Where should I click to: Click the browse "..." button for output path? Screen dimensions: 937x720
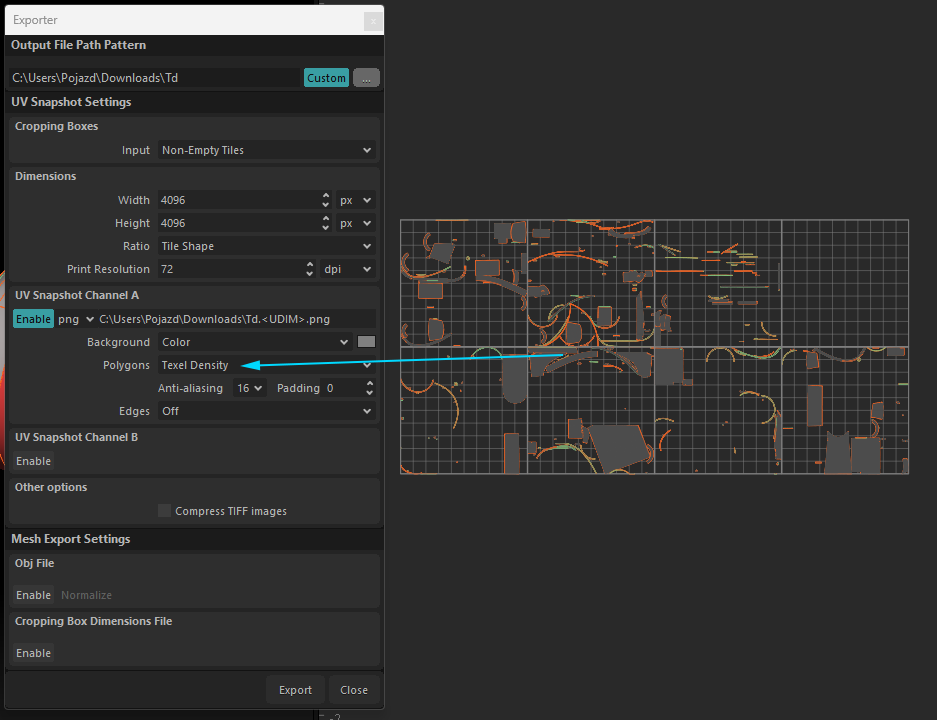[366, 78]
